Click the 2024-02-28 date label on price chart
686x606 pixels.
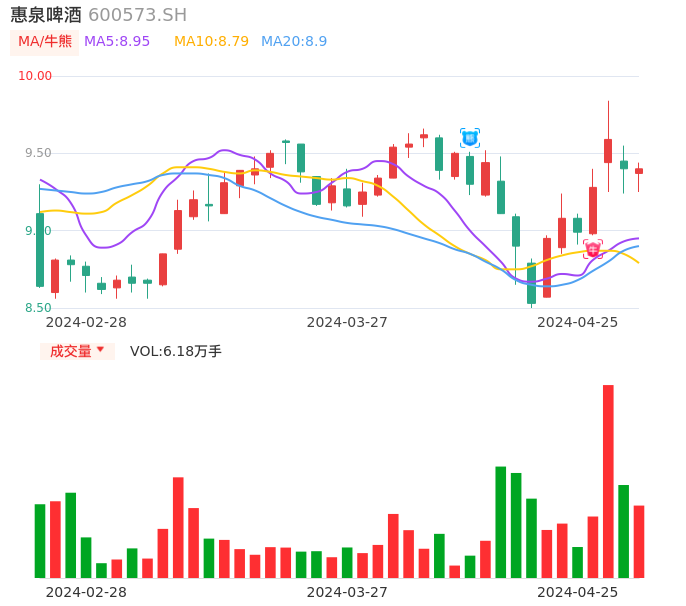[86, 322]
